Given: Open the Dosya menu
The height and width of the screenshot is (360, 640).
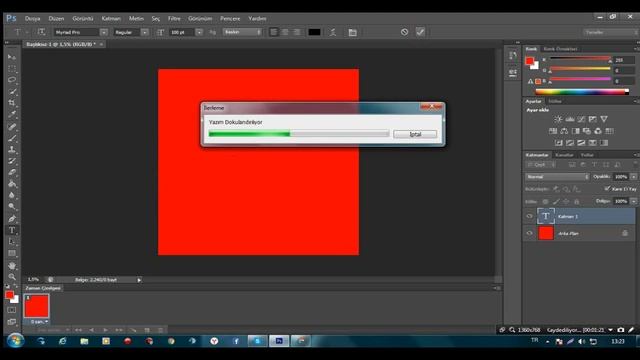Looking at the screenshot, I should [32, 18].
